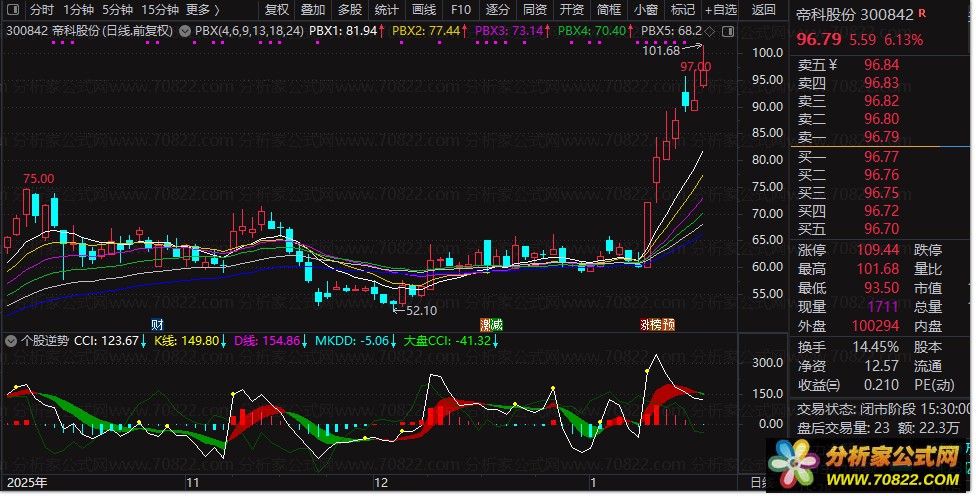Click 叠加 overlay button
The height and width of the screenshot is (496, 976).
(x=313, y=9)
